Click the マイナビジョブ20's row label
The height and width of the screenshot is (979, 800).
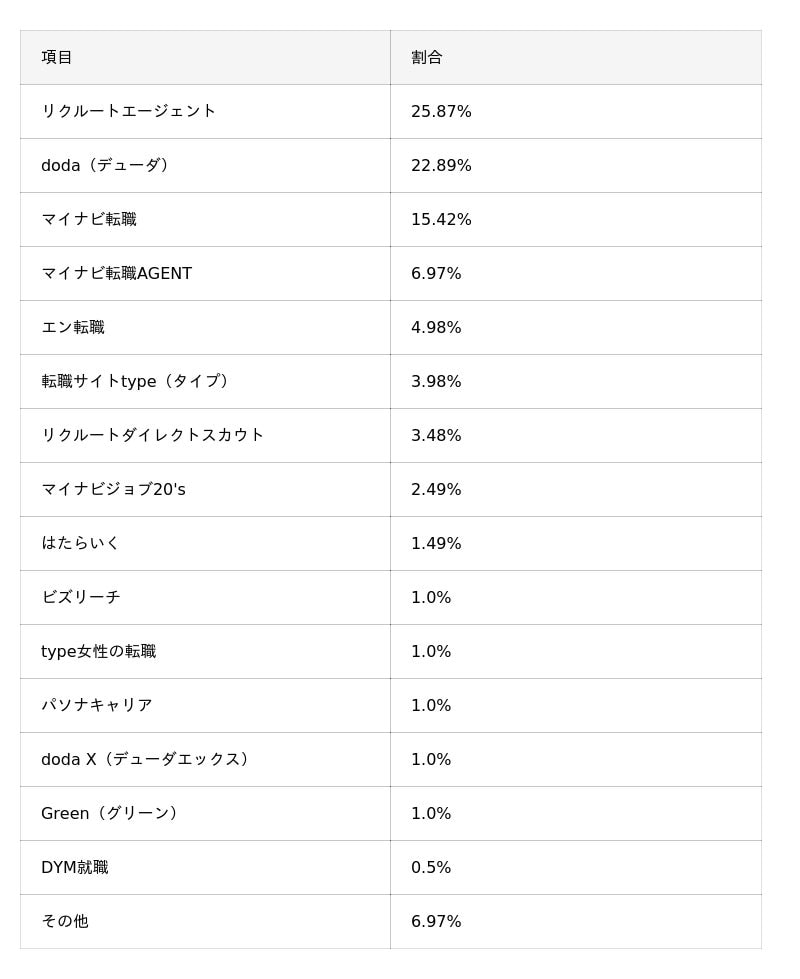pyautogui.click(x=113, y=489)
